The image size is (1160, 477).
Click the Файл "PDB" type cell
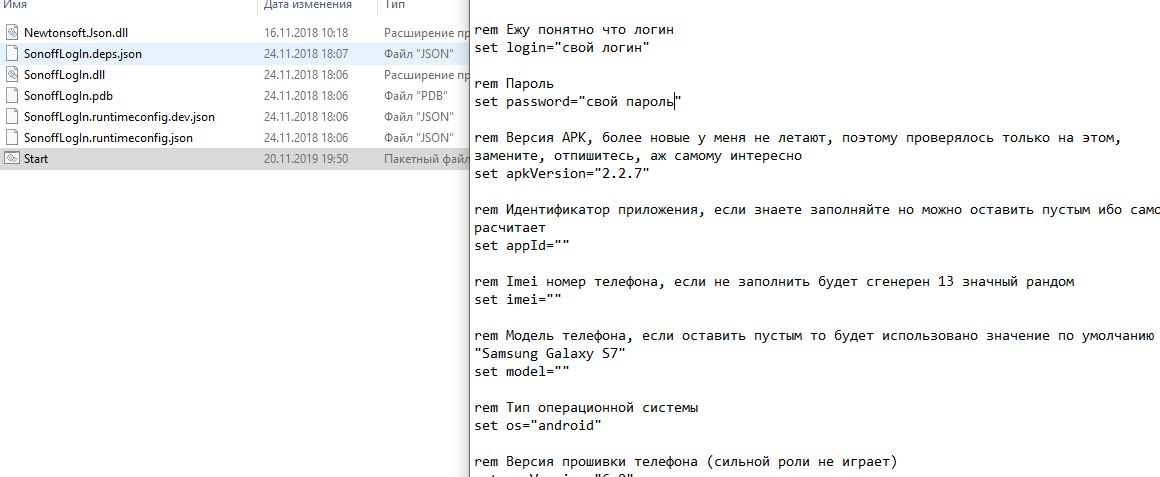click(x=417, y=95)
